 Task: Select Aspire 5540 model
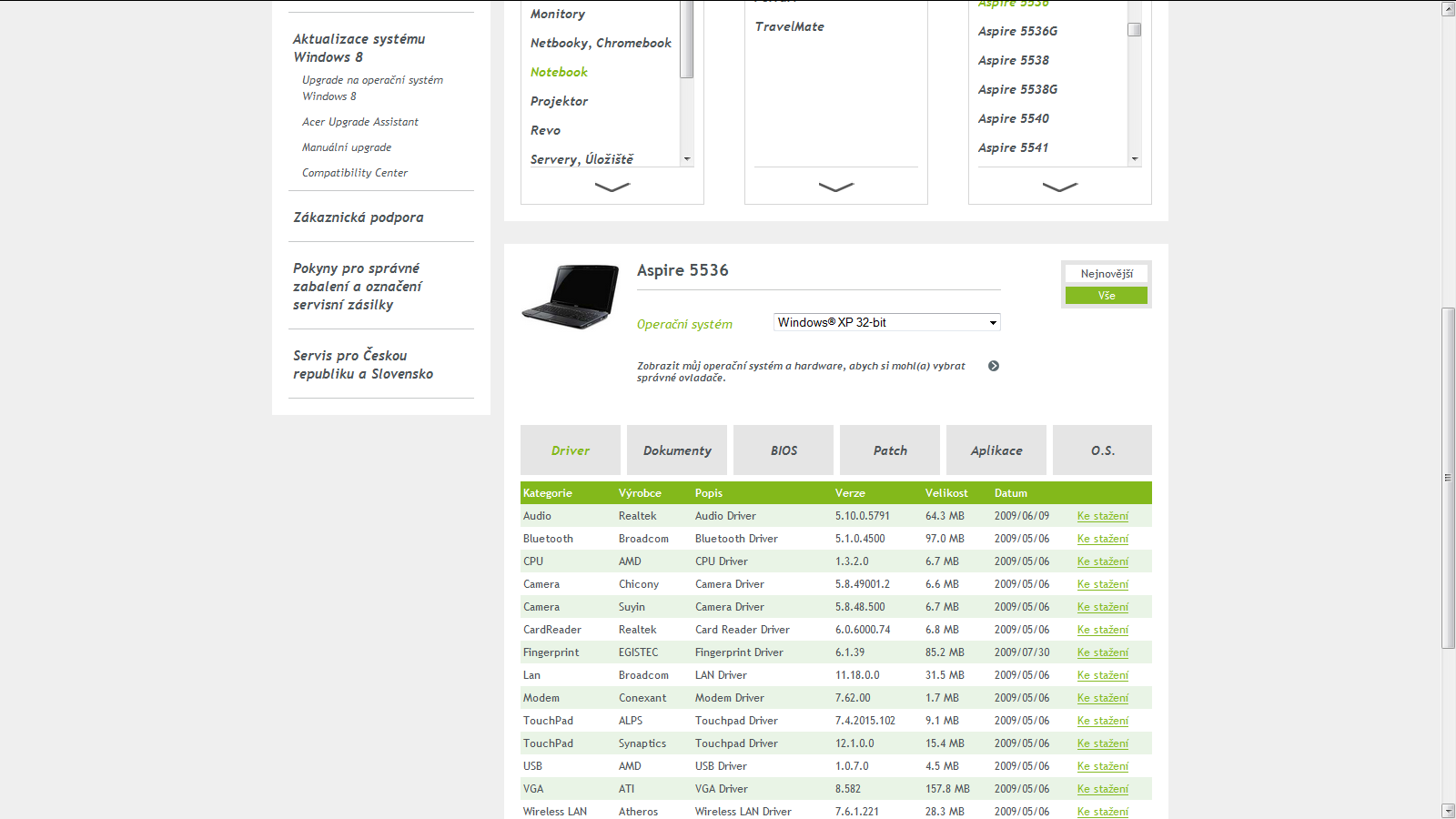click(1014, 118)
